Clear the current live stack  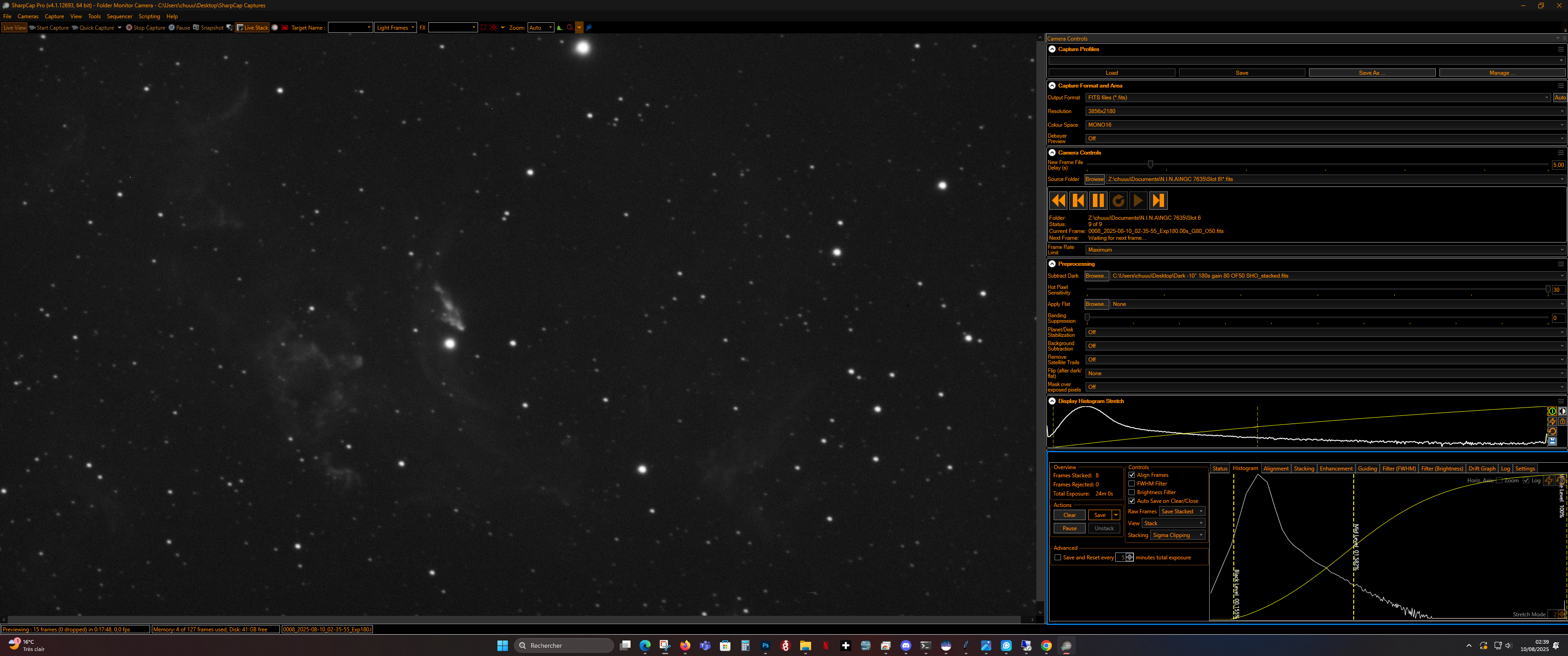(1069, 516)
